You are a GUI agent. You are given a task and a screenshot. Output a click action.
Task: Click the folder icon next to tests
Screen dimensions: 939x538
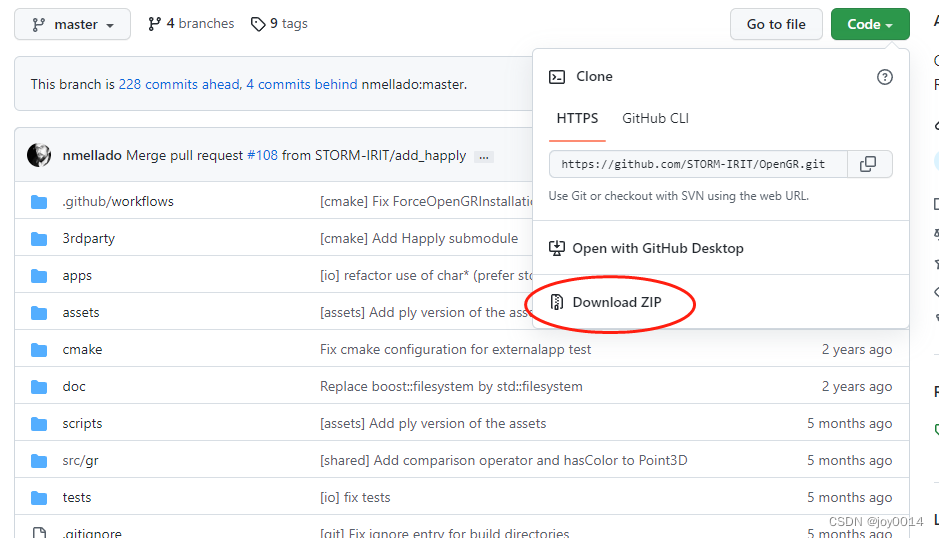[39, 498]
